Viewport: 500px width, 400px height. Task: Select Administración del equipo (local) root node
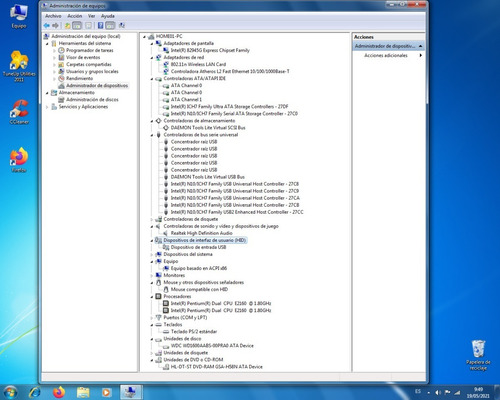(x=86, y=36)
